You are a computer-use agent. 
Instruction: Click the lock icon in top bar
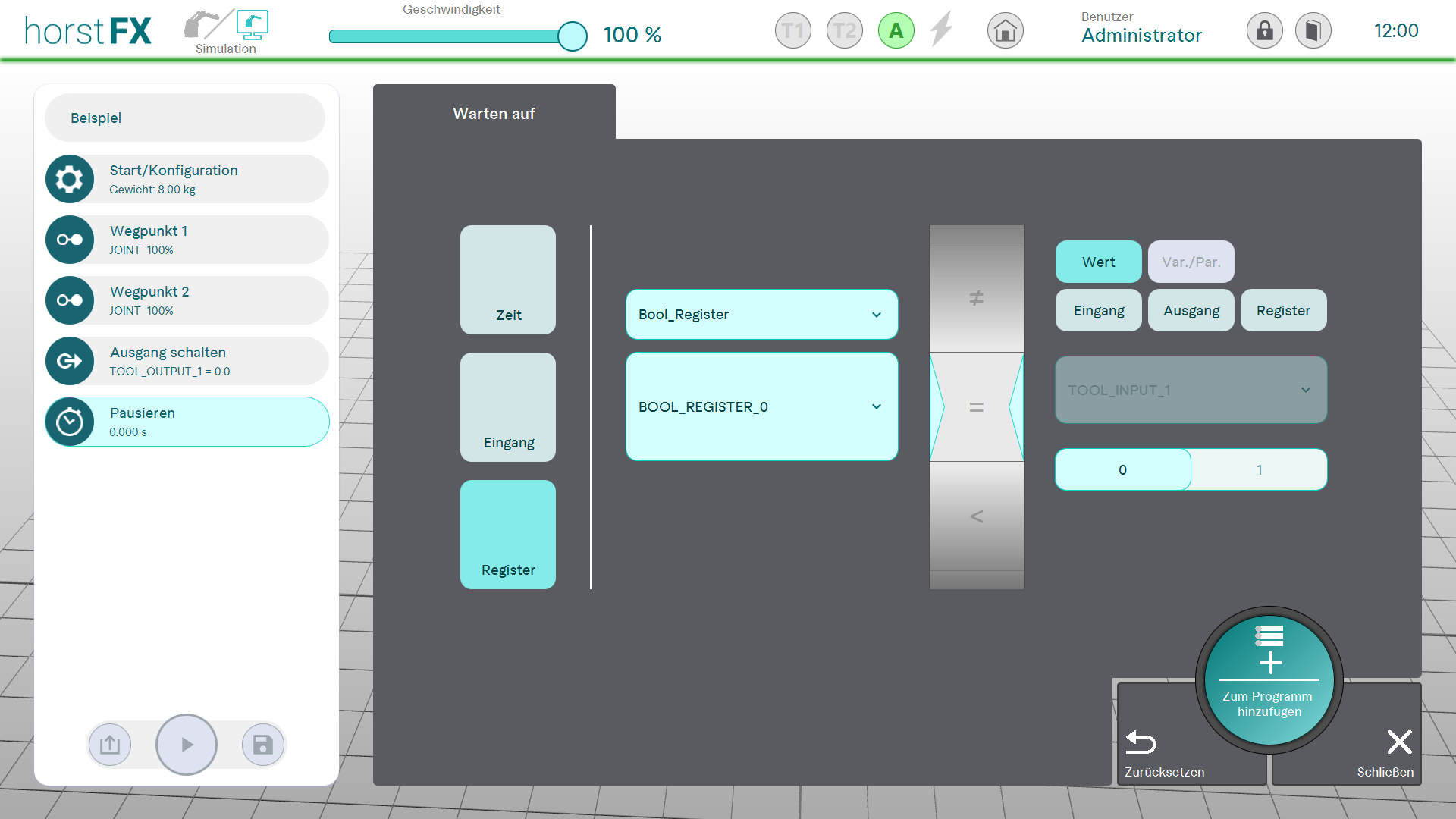tap(1264, 31)
